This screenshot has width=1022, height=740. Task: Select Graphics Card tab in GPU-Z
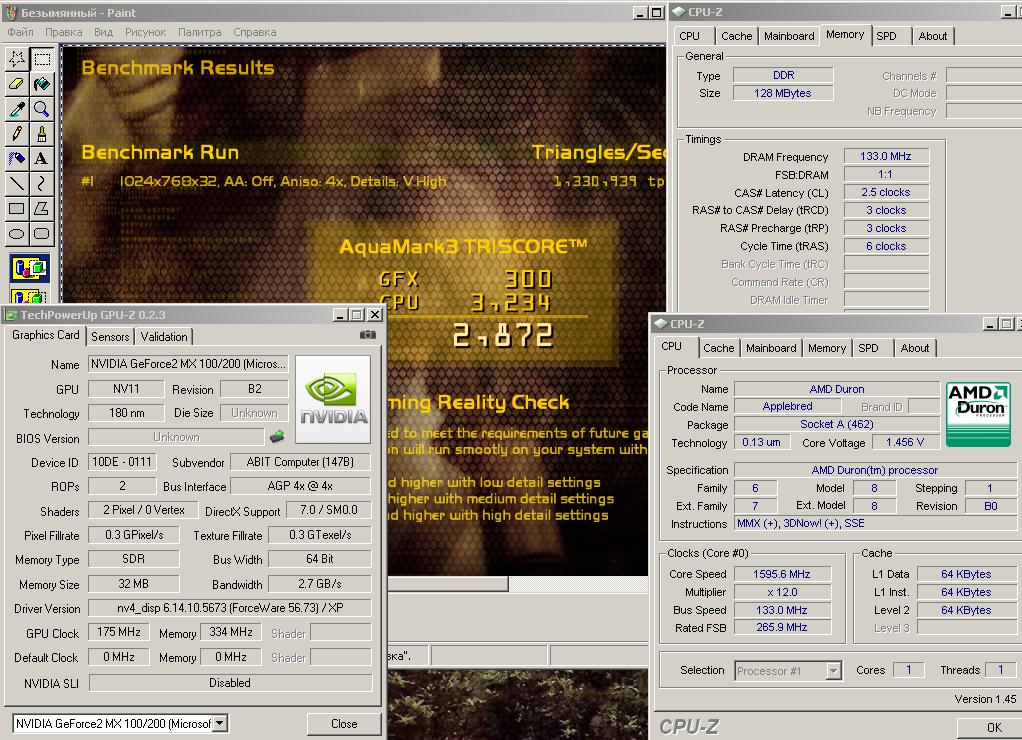[x=46, y=335]
